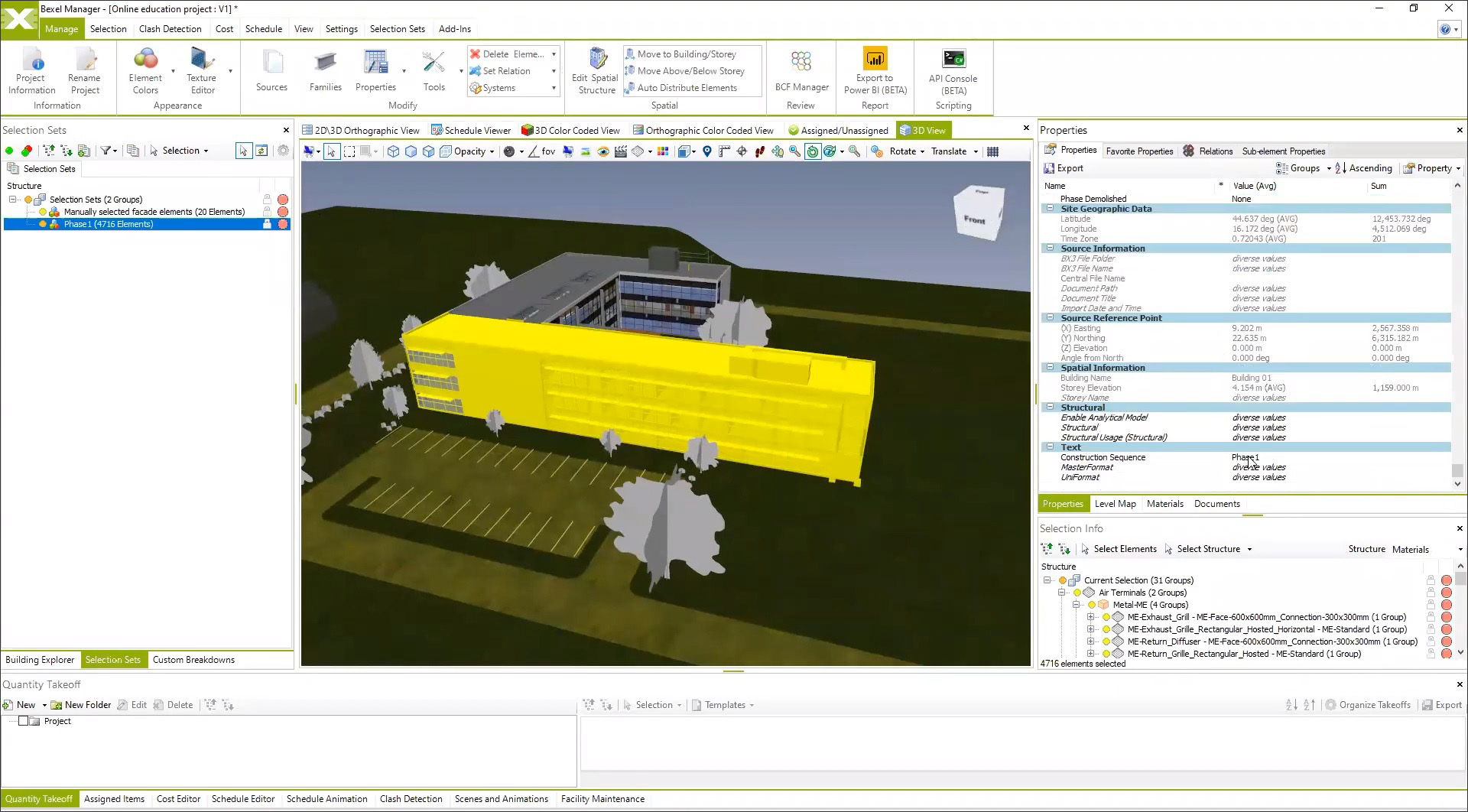The width and height of the screenshot is (1468, 812).
Task: Collapse the Site Geographic Data group
Action: [x=1050, y=209]
